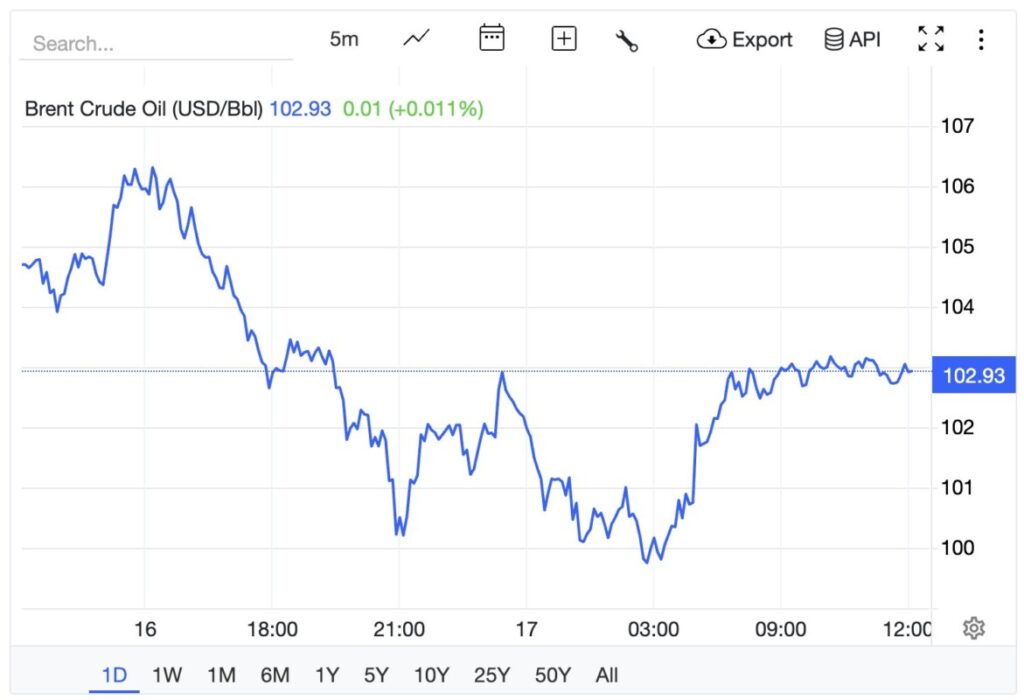Image resolution: width=1024 pixels, height=700 pixels.
Task: Open chart settings via the wrench icon
Action: coord(628,39)
